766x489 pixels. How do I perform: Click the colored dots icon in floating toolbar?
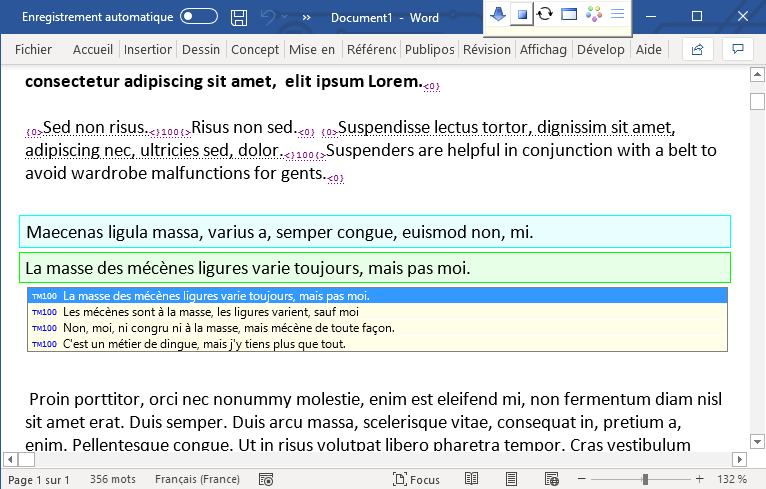tap(594, 14)
